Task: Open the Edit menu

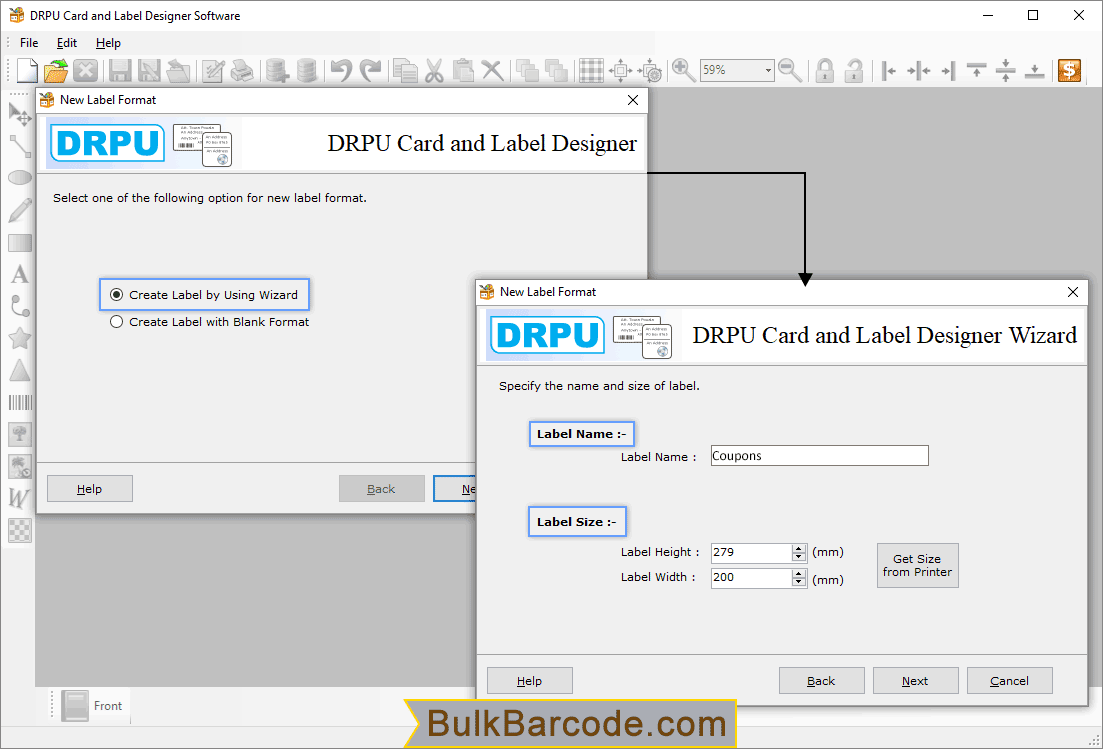Action: tap(67, 43)
